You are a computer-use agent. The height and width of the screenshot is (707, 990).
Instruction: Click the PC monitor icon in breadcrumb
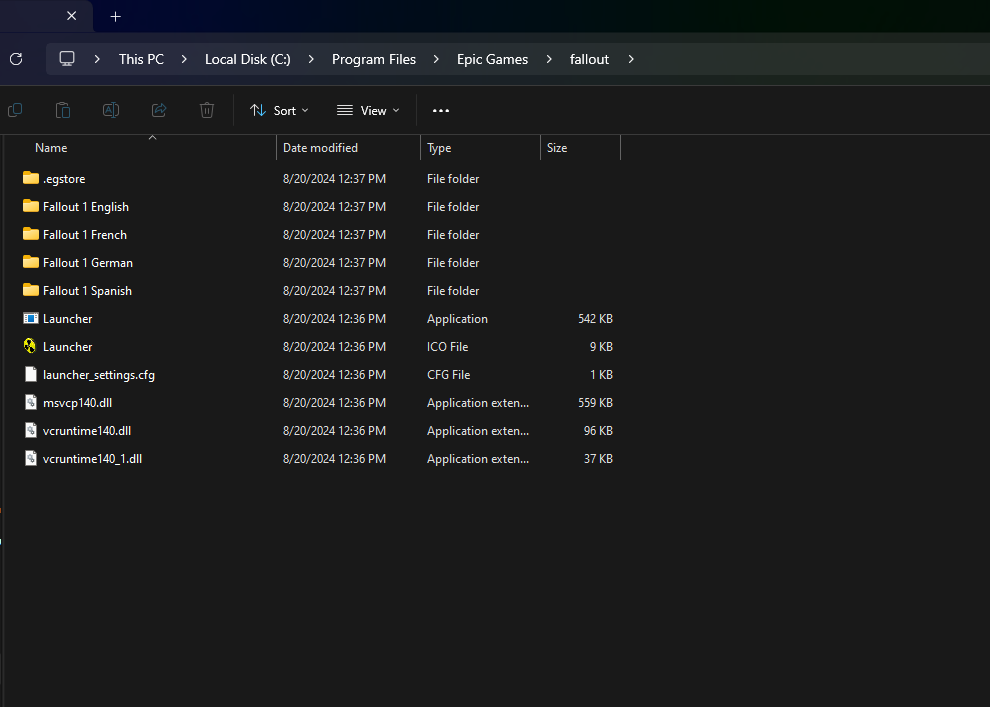point(67,59)
